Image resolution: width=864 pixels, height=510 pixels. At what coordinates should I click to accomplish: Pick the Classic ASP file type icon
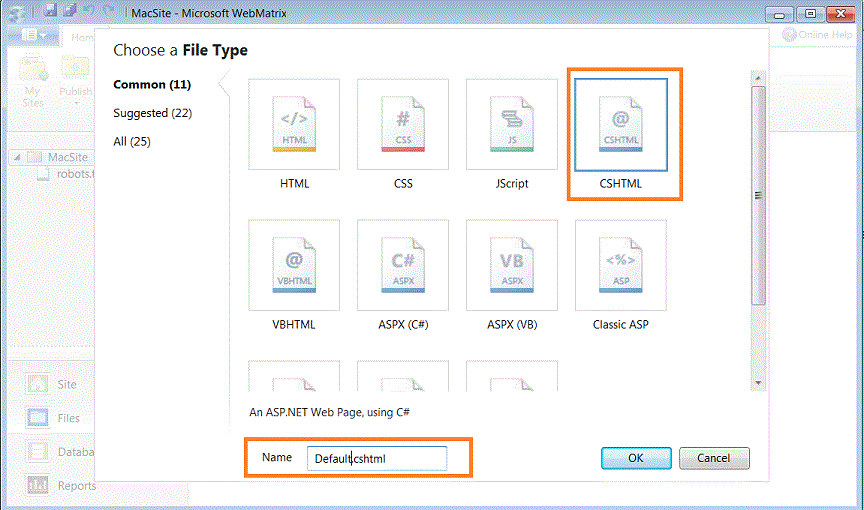tap(620, 265)
